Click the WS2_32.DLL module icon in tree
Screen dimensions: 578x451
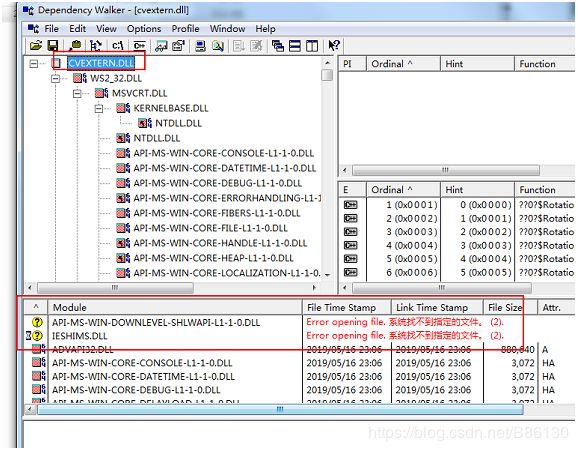tap(80, 78)
